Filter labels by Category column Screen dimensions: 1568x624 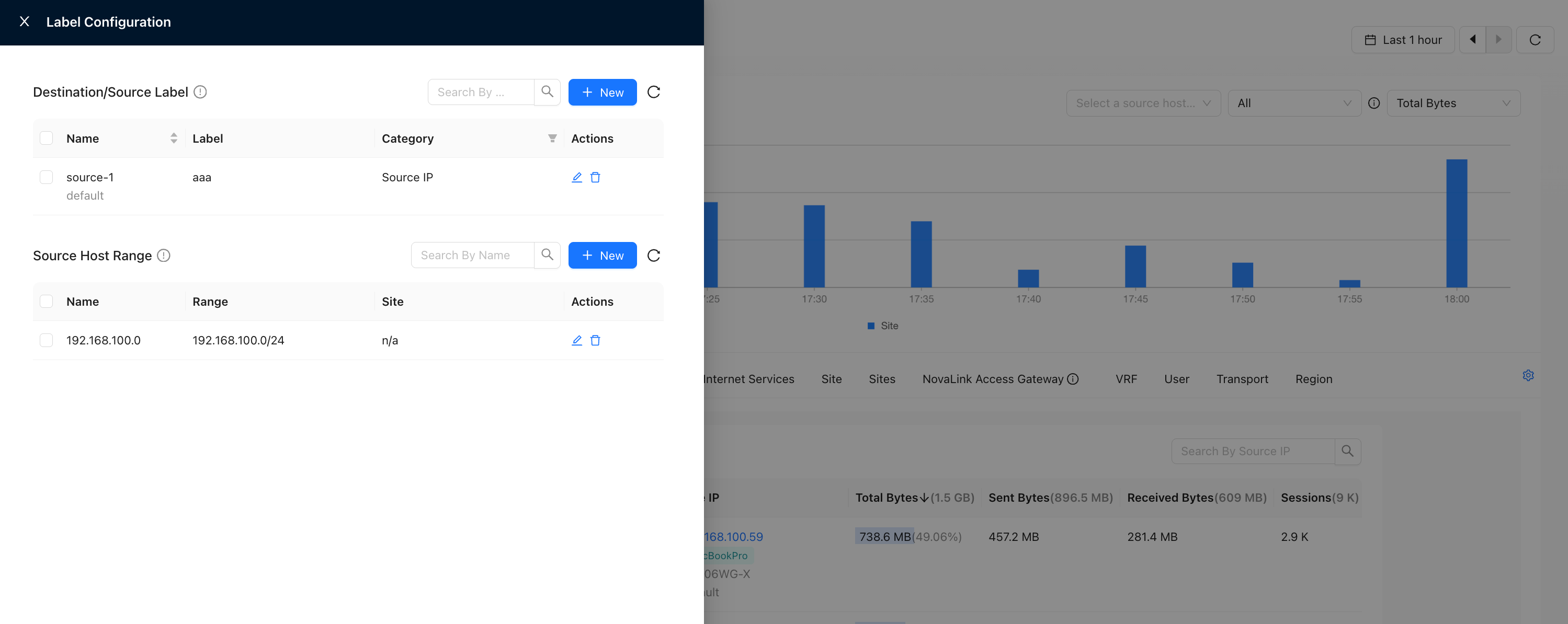(552, 138)
